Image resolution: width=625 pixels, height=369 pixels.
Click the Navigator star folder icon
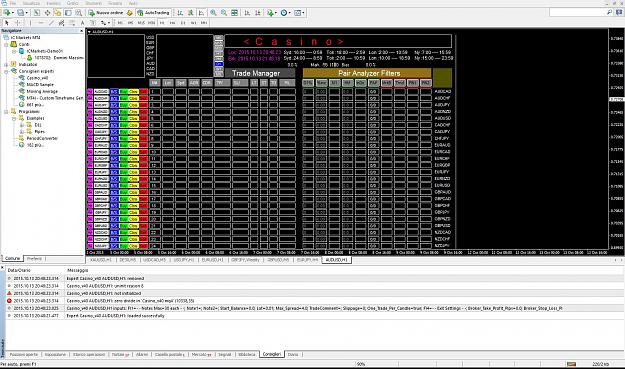pos(58,13)
